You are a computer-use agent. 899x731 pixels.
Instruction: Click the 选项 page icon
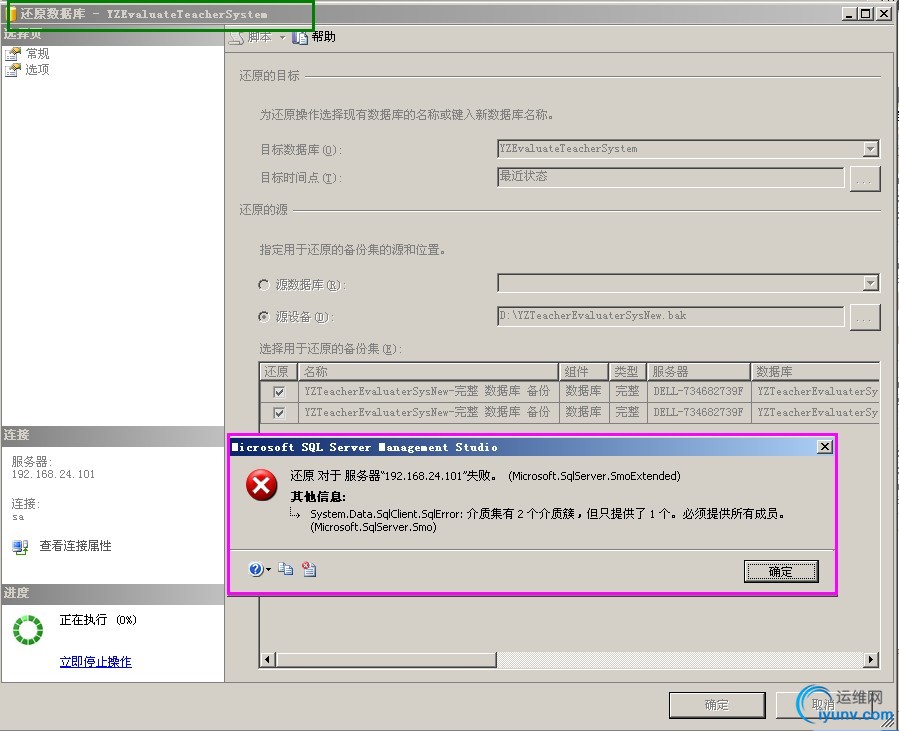13,70
